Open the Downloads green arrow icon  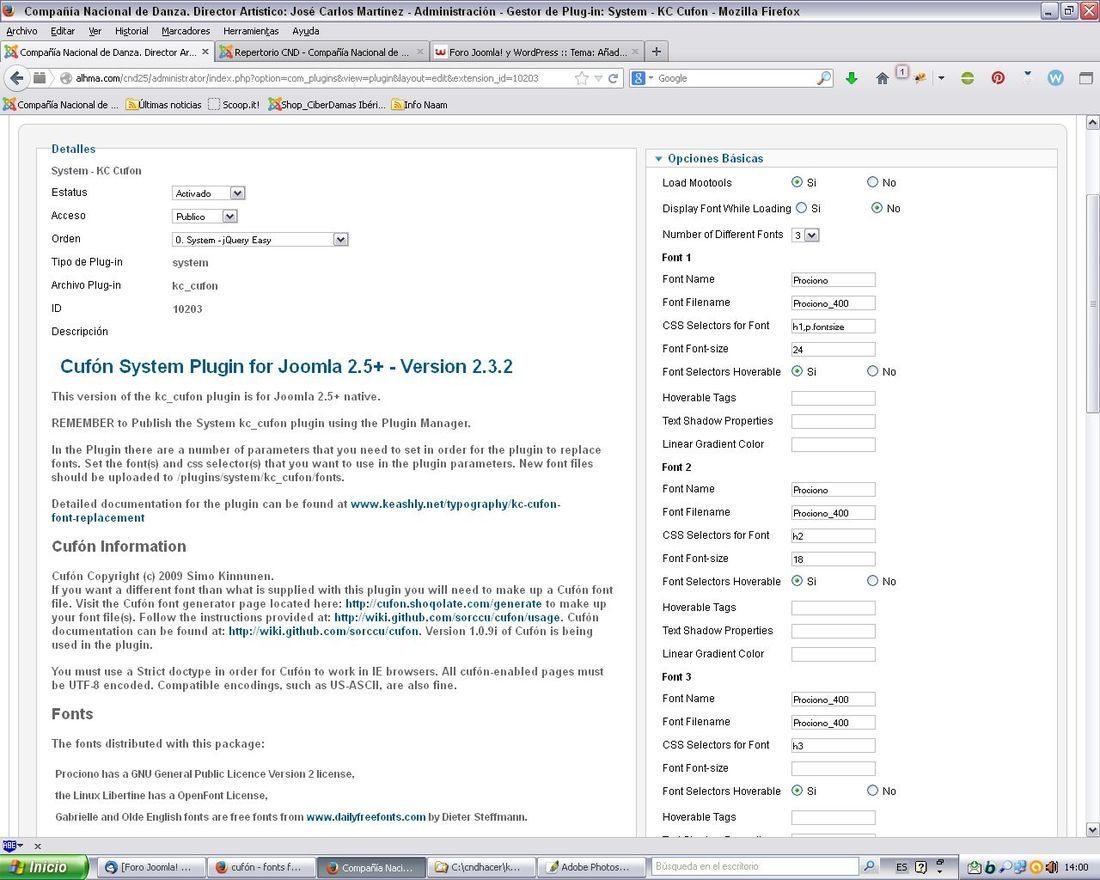click(852, 79)
